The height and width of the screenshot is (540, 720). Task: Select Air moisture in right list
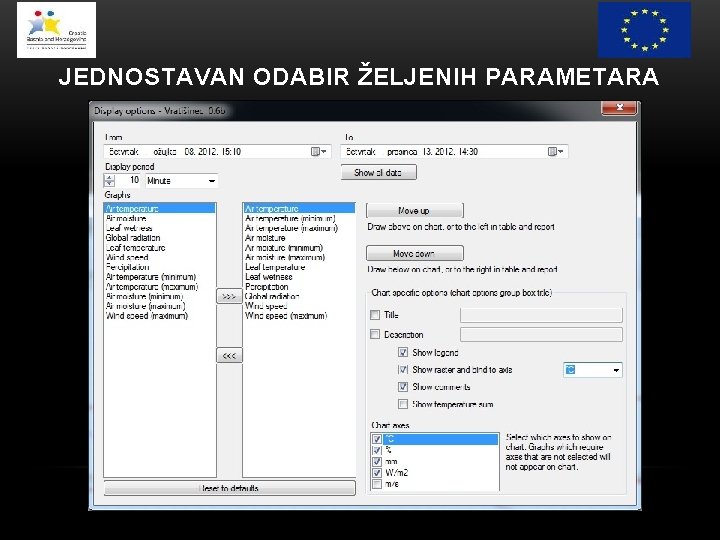299,238
